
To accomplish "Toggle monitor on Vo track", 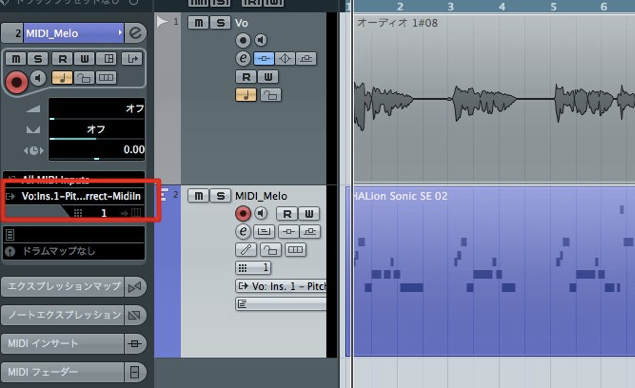I will pos(261,40).
